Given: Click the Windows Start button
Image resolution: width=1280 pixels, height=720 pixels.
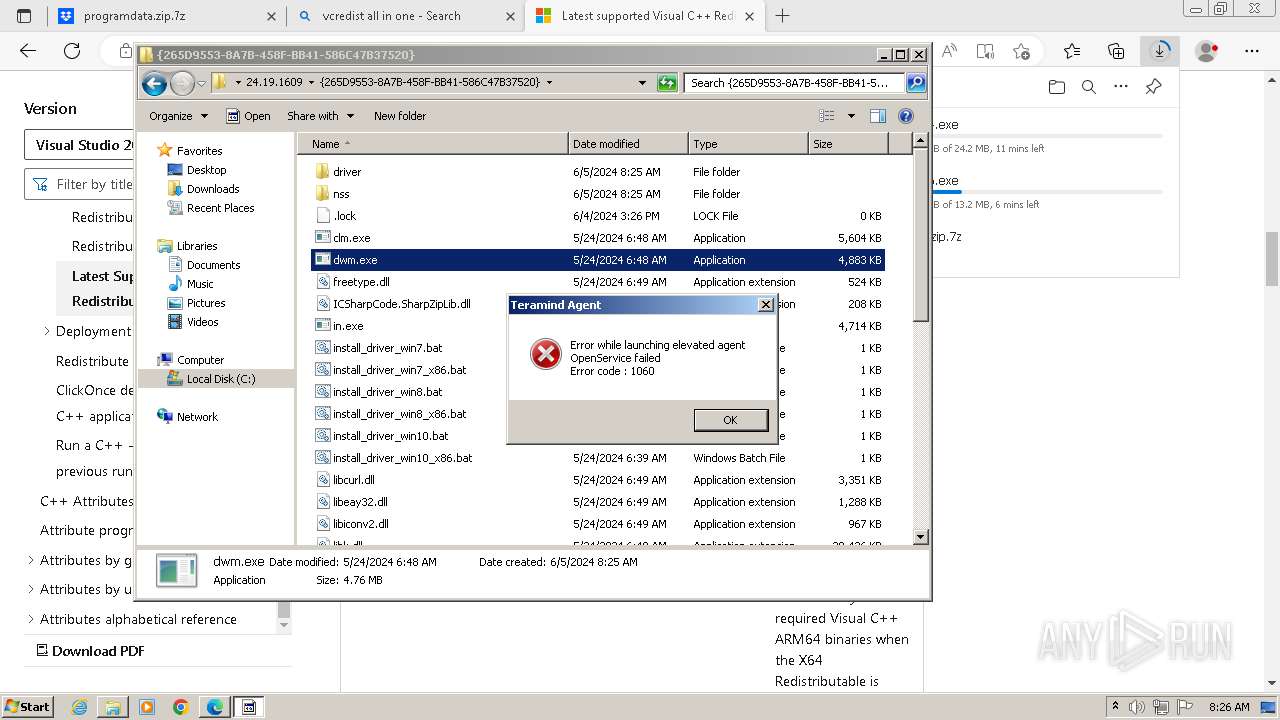Looking at the screenshot, I should (27, 706).
